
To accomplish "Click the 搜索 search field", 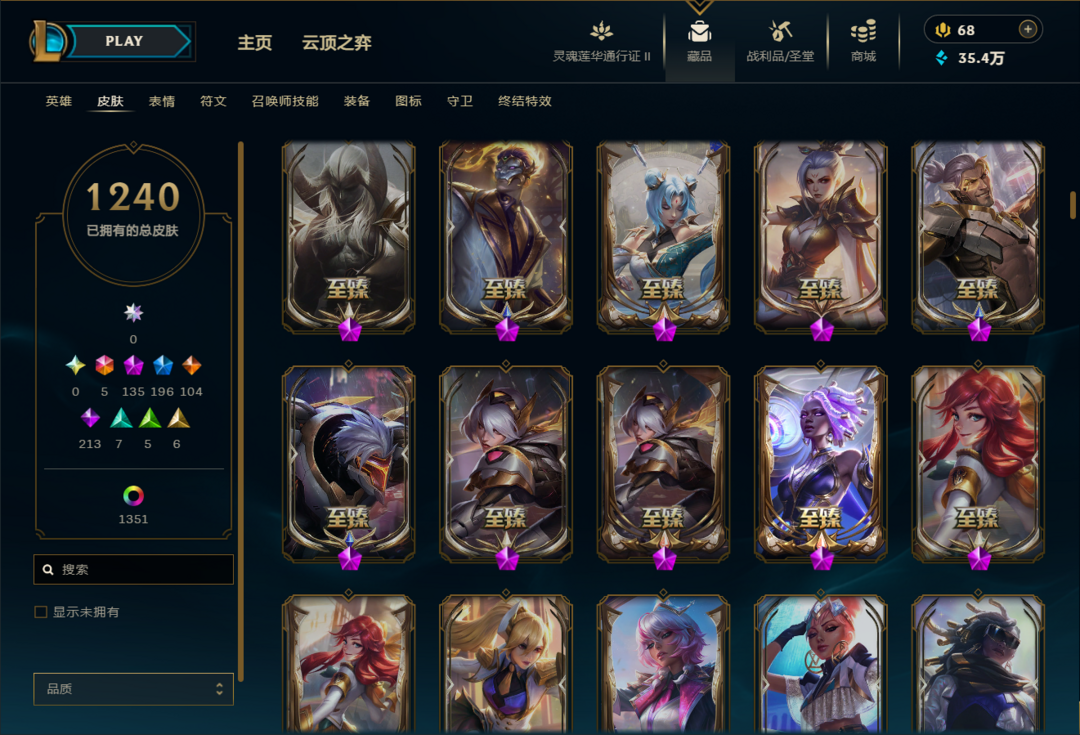I will [134, 570].
